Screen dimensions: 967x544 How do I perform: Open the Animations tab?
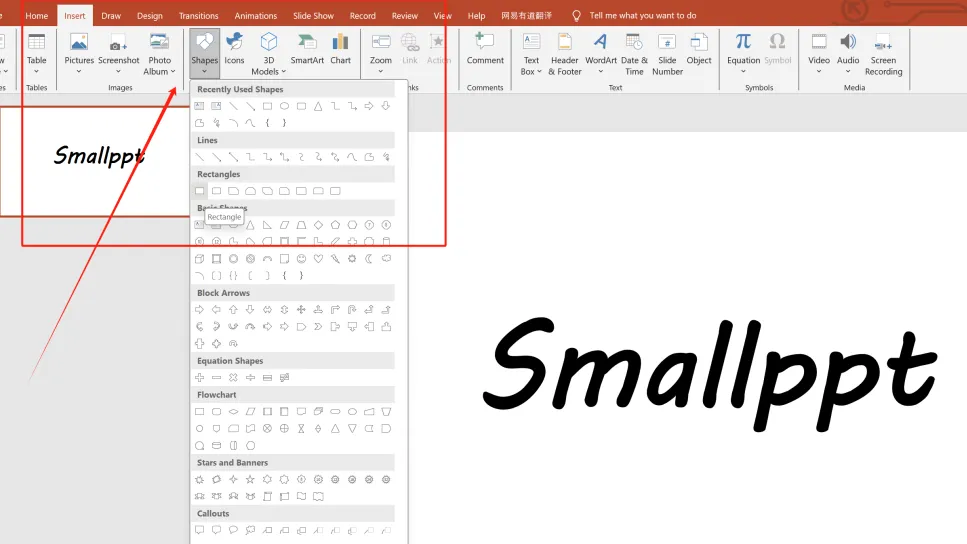tap(256, 15)
